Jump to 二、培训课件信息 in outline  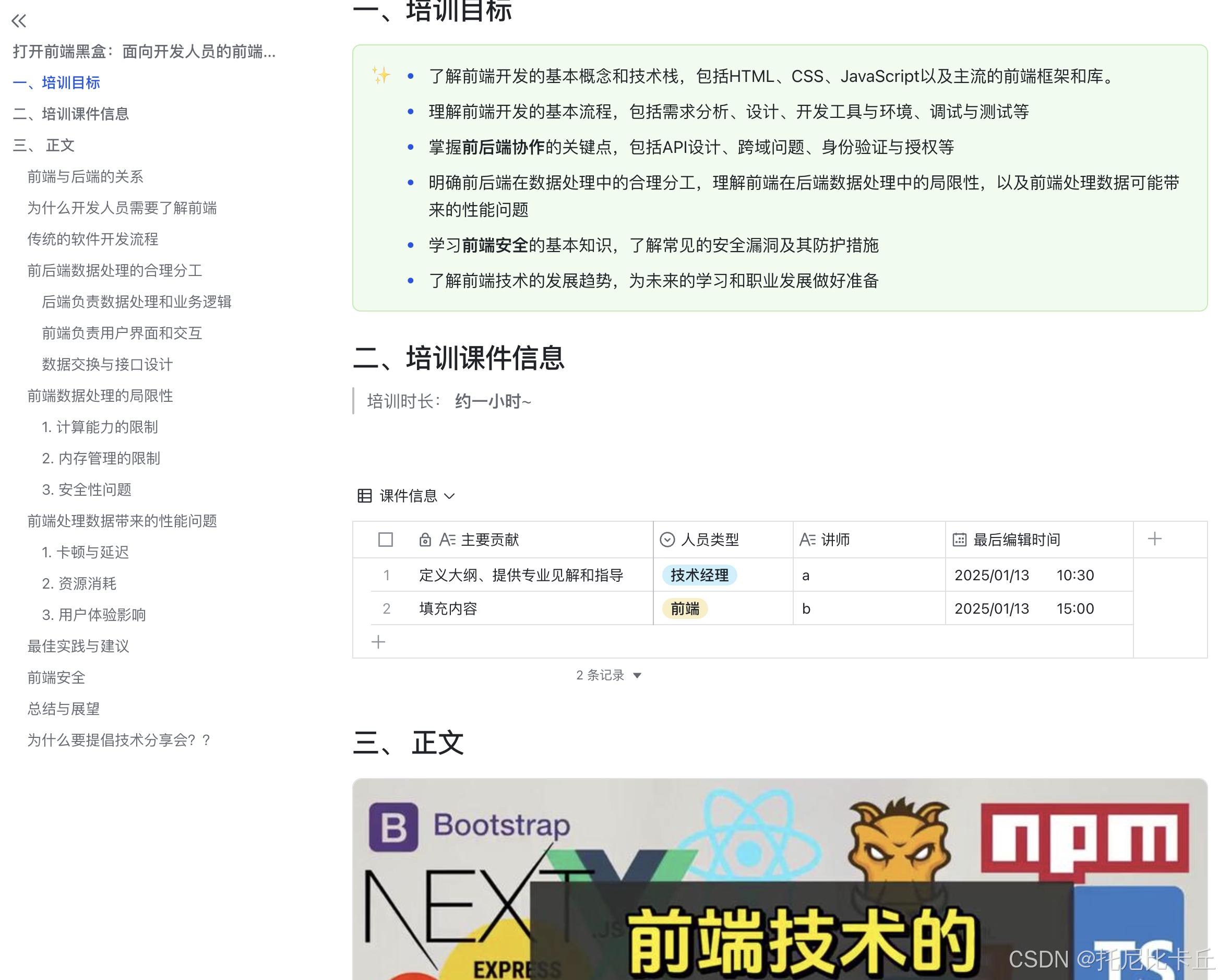coord(70,114)
